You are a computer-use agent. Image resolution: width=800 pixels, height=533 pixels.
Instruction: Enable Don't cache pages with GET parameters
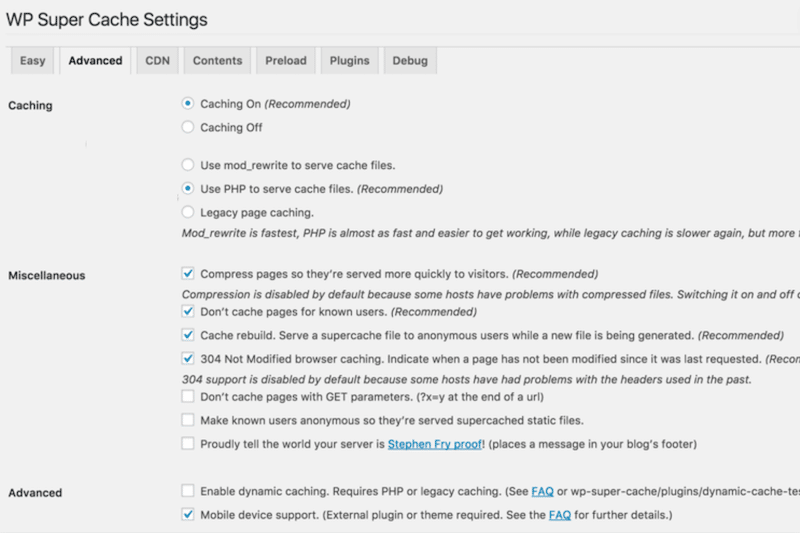188,396
